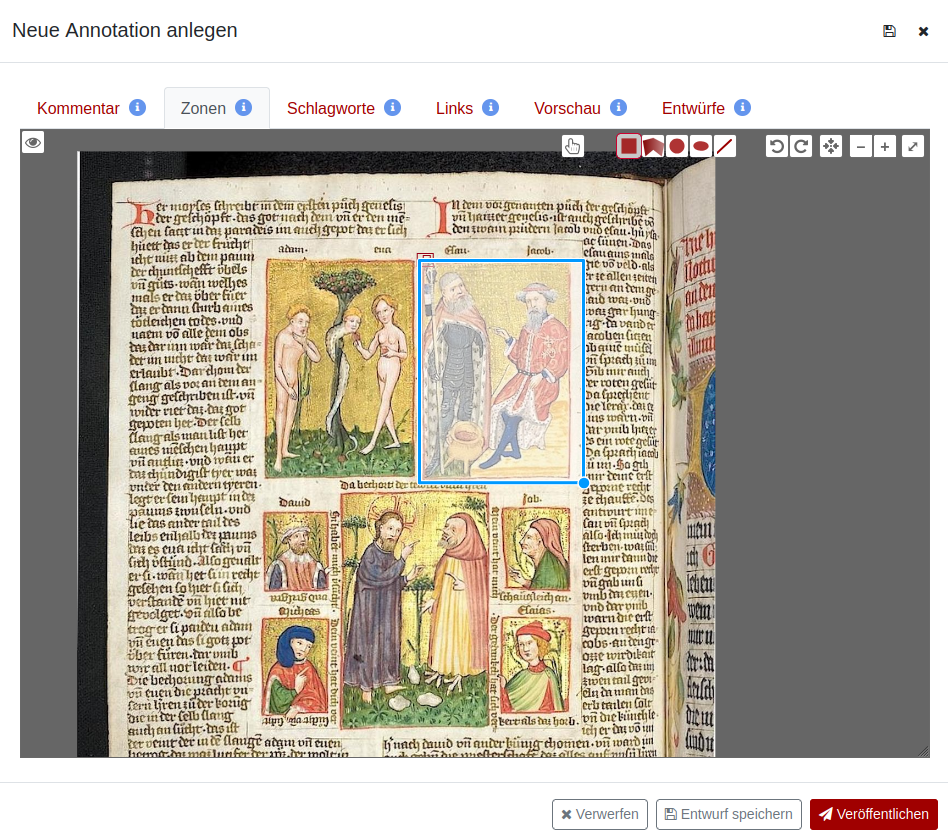The height and width of the screenshot is (837, 948).
Task: Show info for the Links tab
Action: tap(490, 108)
